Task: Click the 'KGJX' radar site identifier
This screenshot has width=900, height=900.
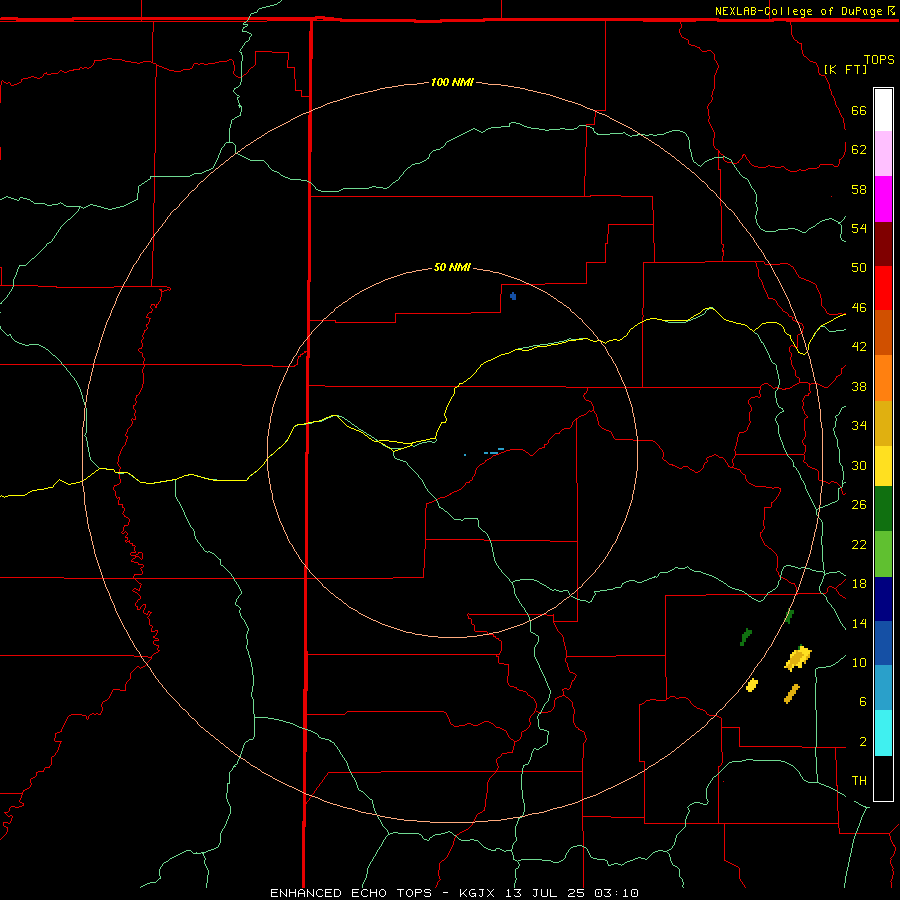Action: point(476,893)
